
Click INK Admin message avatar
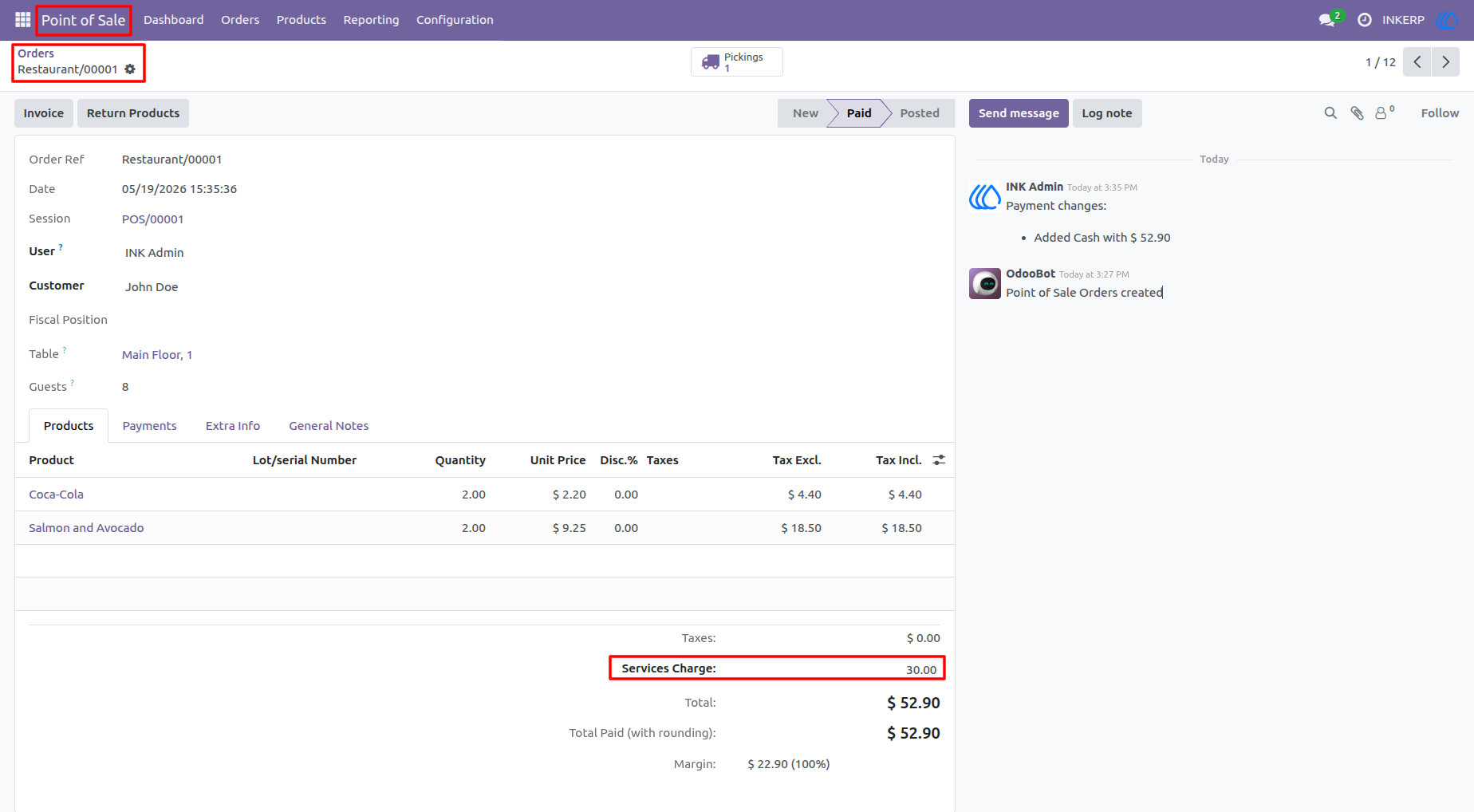point(985,196)
